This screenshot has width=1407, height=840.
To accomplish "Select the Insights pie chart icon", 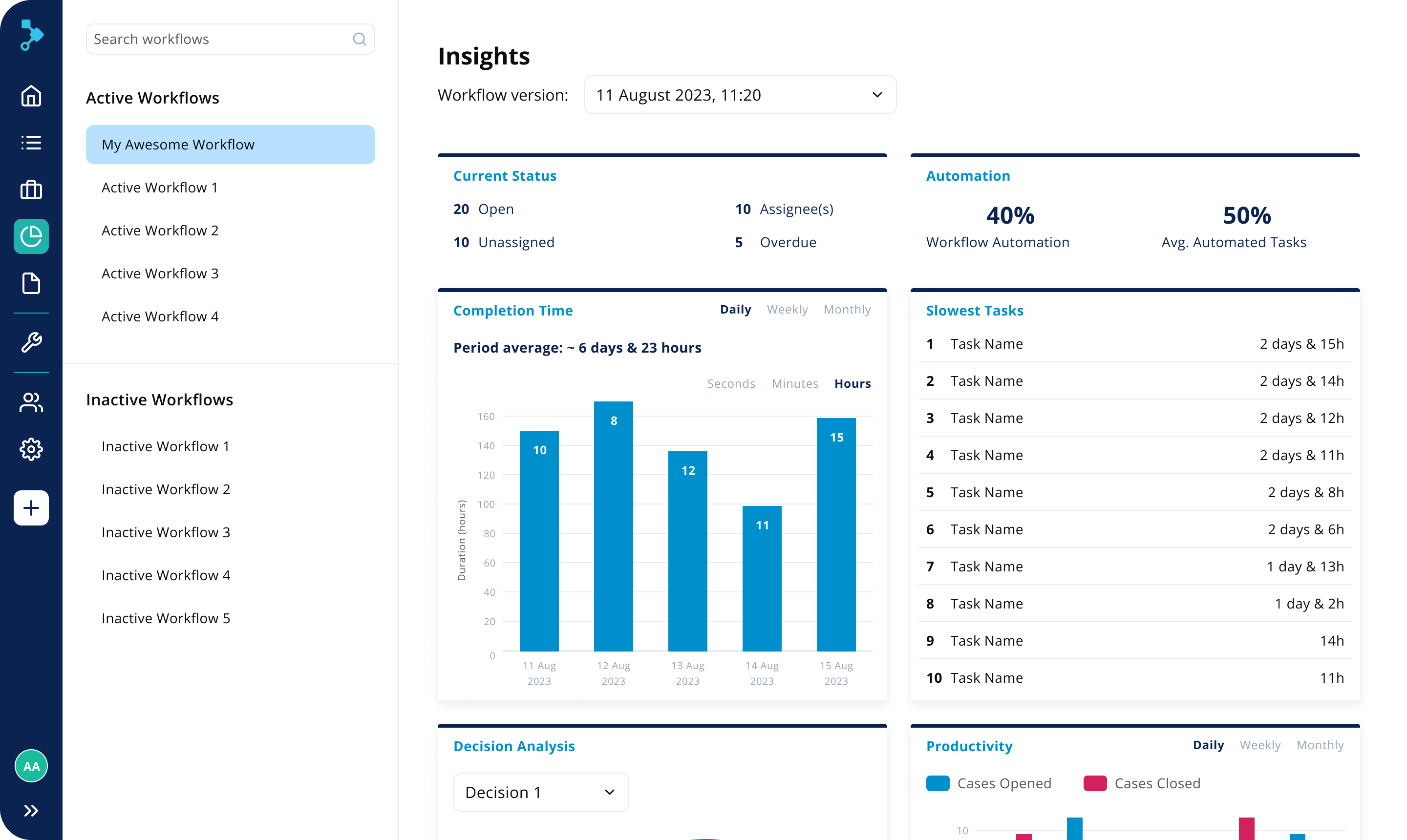I will 31,236.
